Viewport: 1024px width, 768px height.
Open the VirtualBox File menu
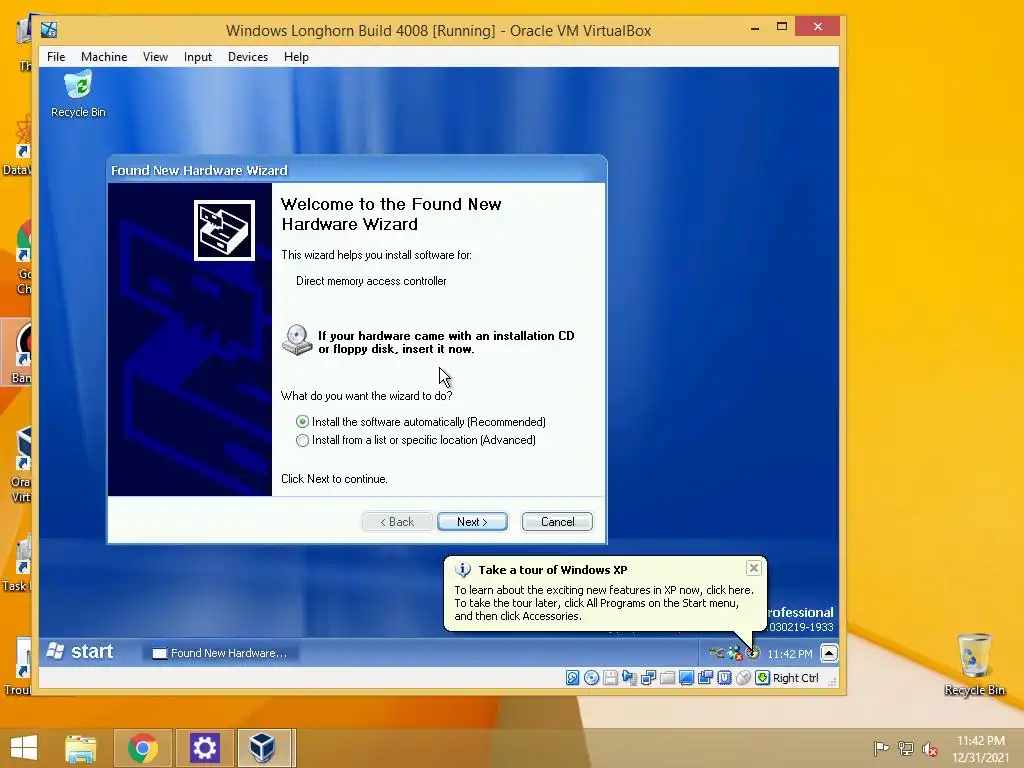(x=56, y=57)
